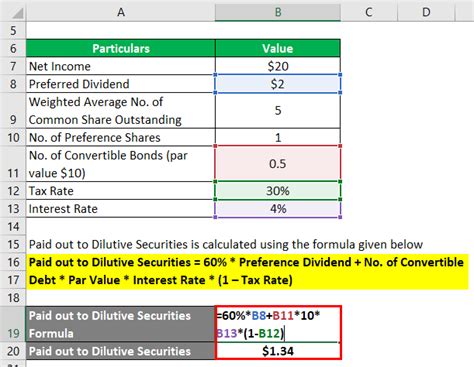
Task: Click Paid out to Dilutive Securities Formula label
Action: [121, 324]
